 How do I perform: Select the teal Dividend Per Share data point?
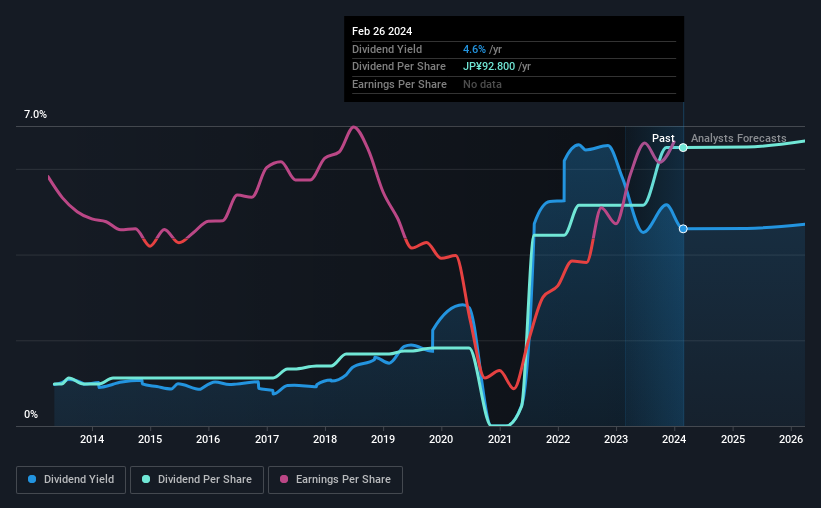(683, 148)
